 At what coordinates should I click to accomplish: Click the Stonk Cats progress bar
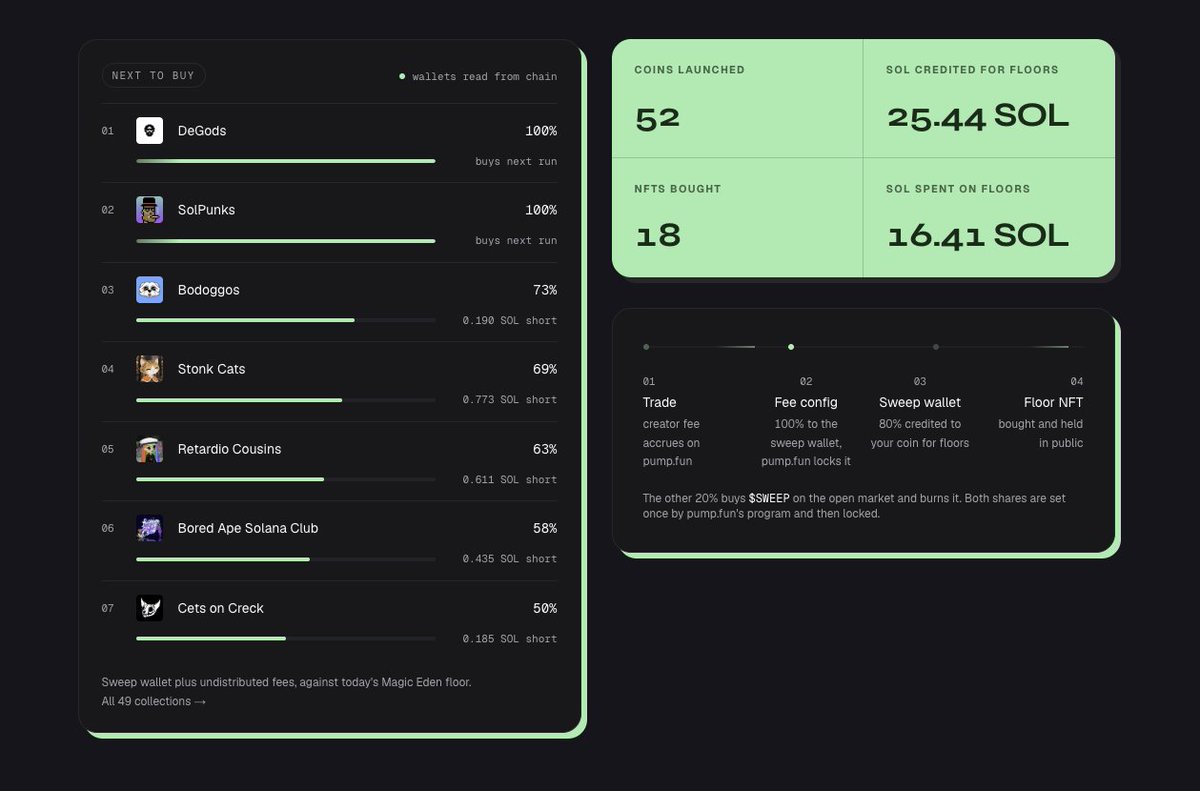(286, 400)
